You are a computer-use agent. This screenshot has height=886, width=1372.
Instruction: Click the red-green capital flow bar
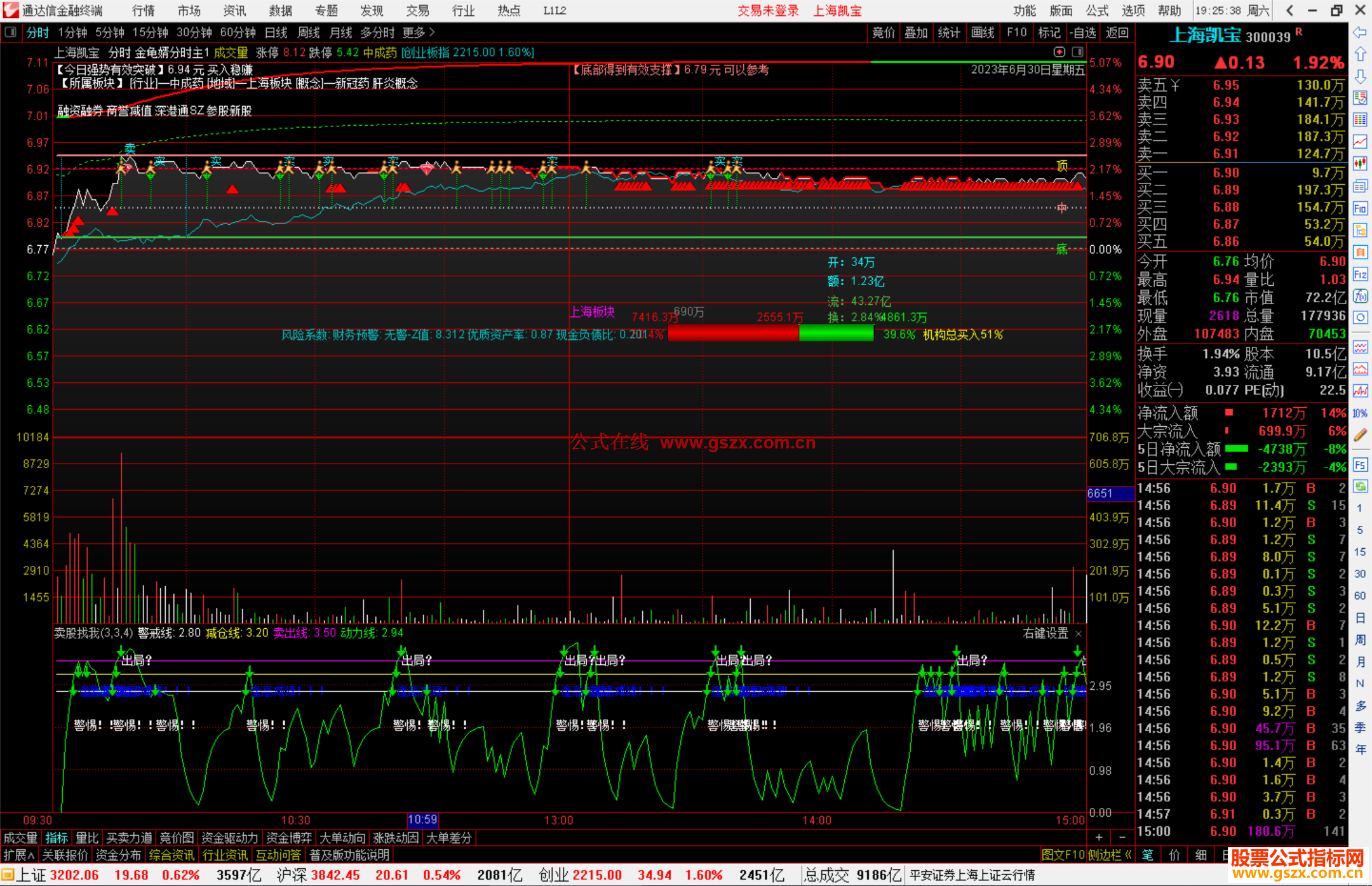pyautogui.click(x=770, y=333)
